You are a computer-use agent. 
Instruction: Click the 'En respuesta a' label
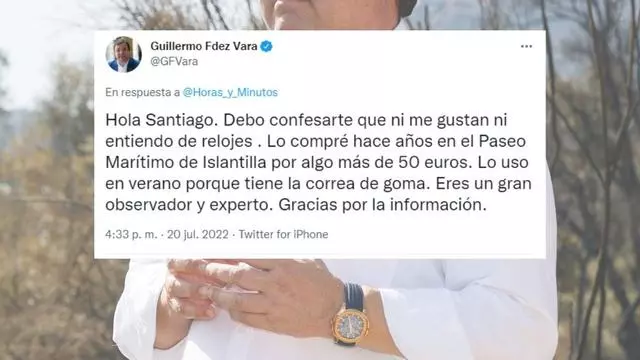tap(142, 92)
